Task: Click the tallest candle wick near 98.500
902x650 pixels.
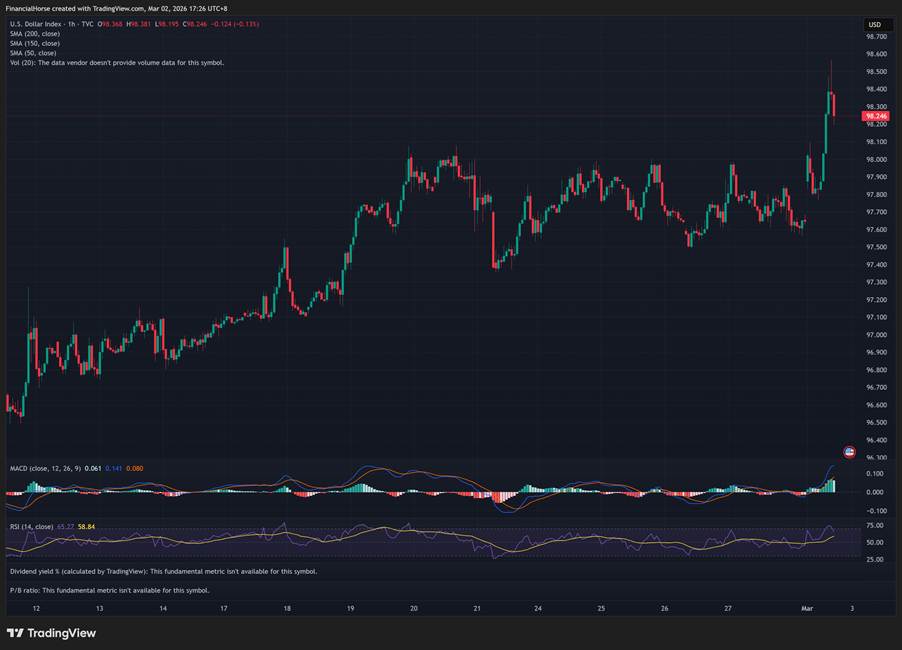Action: 830,68
